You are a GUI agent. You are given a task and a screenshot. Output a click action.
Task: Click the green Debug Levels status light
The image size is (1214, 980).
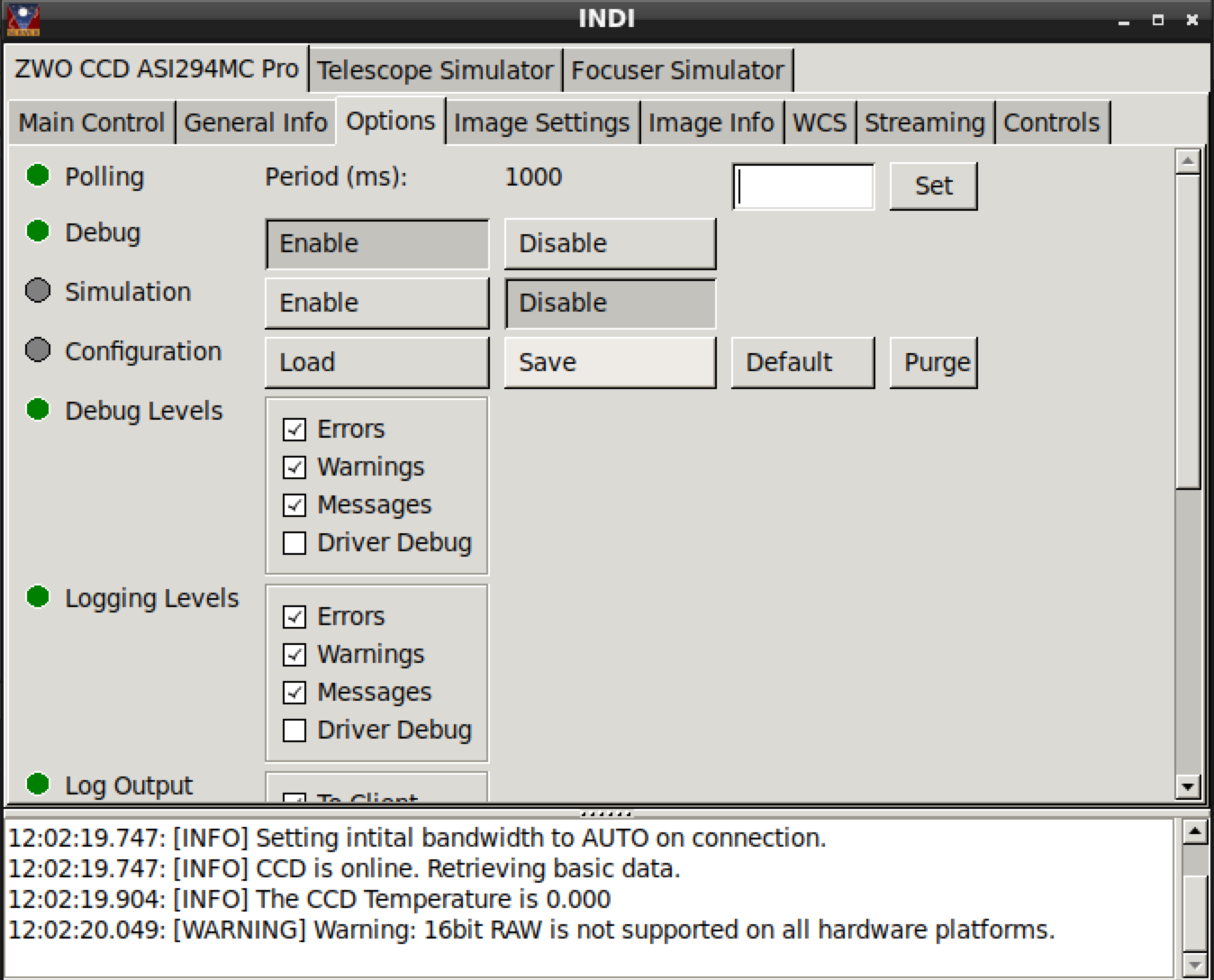coord(38,409)
